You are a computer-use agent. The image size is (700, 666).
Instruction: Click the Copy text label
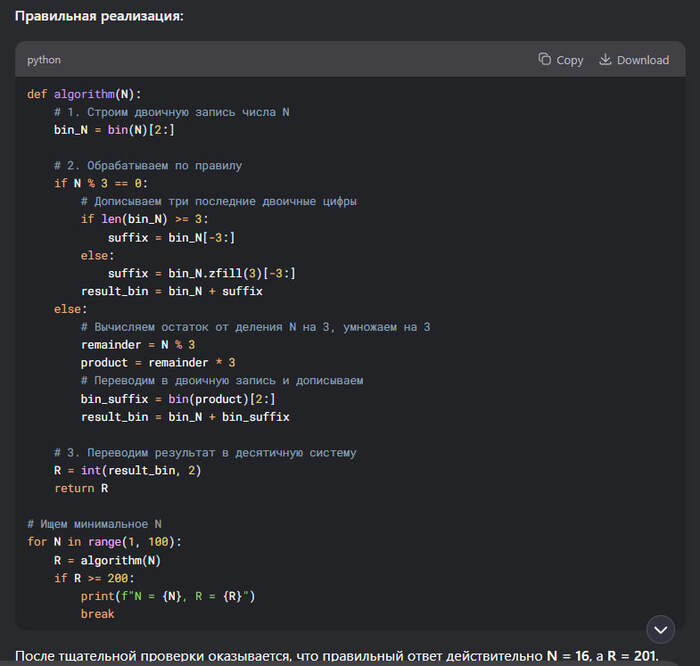coord(570,60)
